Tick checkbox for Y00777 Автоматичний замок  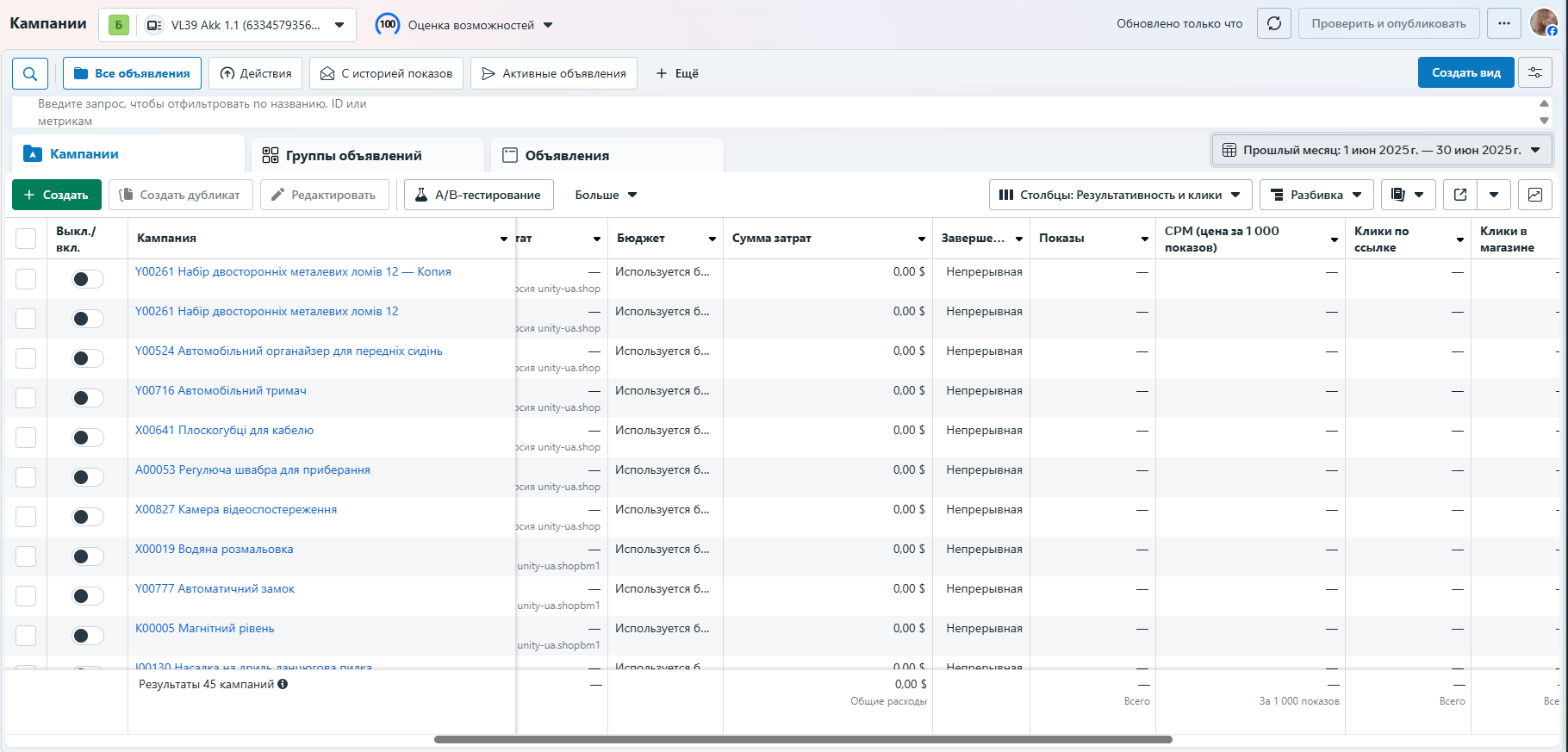point(26,596)
